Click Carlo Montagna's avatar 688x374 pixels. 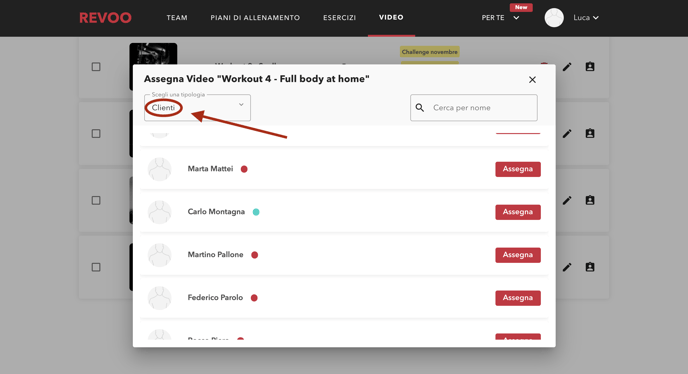pyautogui.click(x=160, y=212)
